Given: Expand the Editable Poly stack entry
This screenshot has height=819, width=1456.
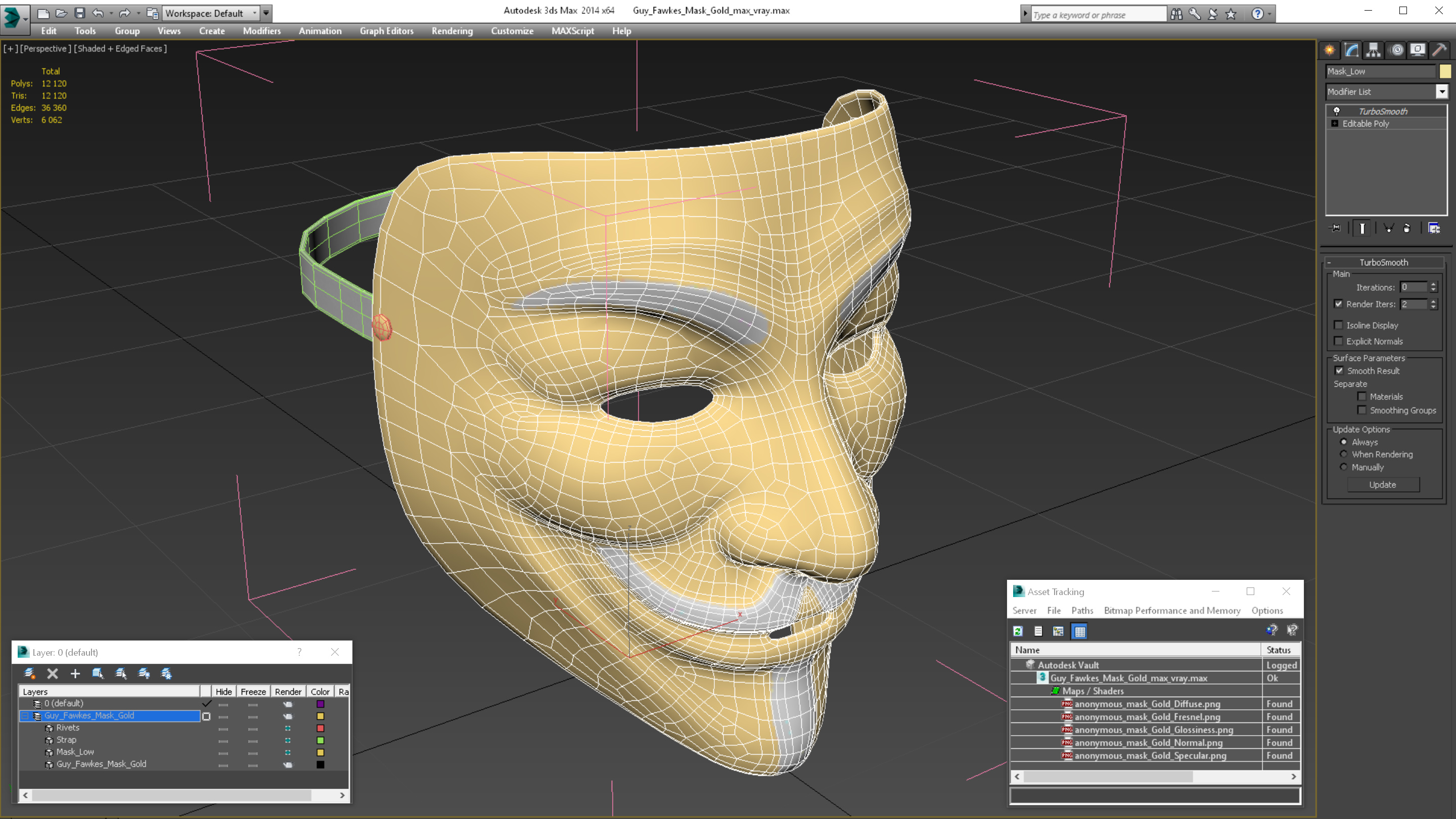Looking at the screenshot, I should 1335,123.
